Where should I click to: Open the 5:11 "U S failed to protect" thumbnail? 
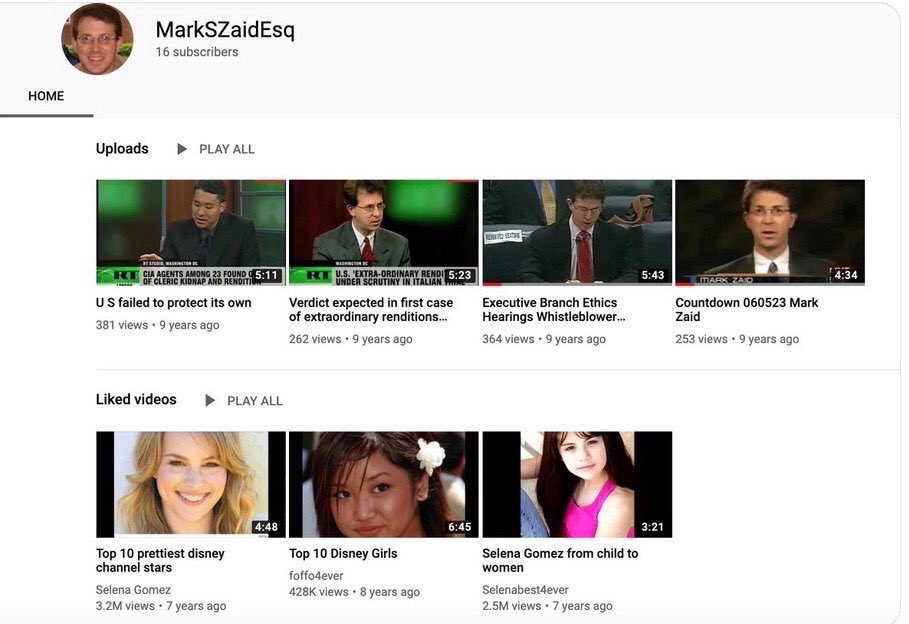(190, 232)
